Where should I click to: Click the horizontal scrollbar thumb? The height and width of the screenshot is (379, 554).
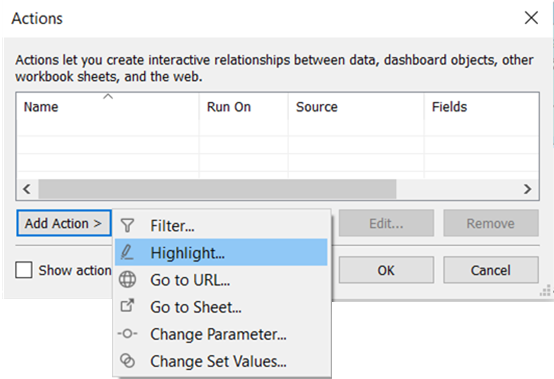coord(217,189)
